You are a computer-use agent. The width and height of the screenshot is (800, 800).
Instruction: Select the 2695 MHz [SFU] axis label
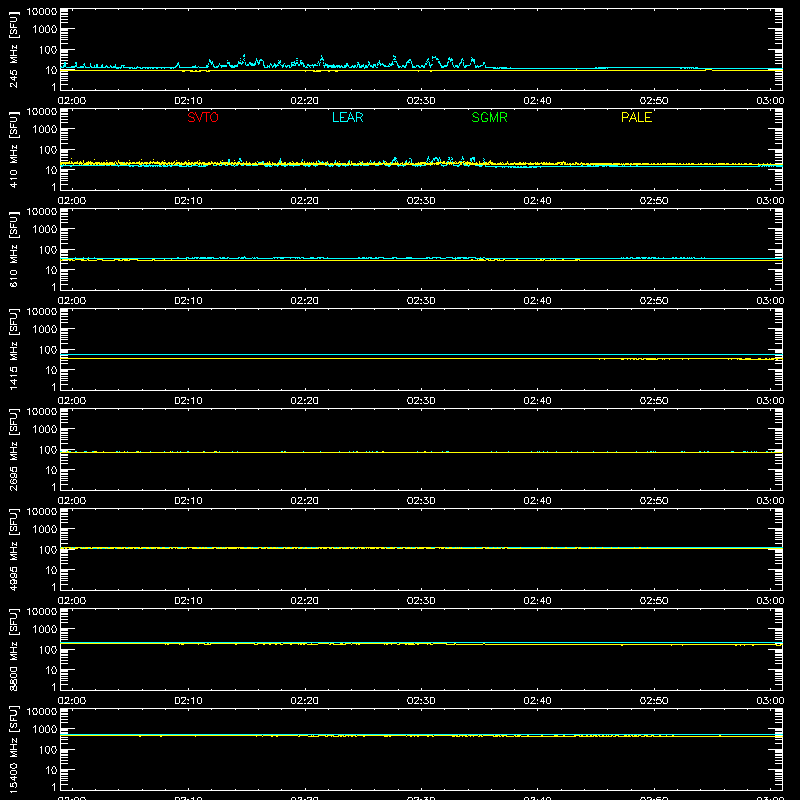point(14,449)
